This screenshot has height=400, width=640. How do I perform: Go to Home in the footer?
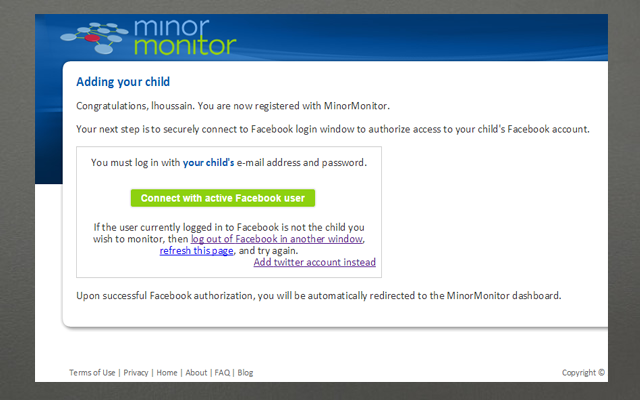[x=167, y=373]
